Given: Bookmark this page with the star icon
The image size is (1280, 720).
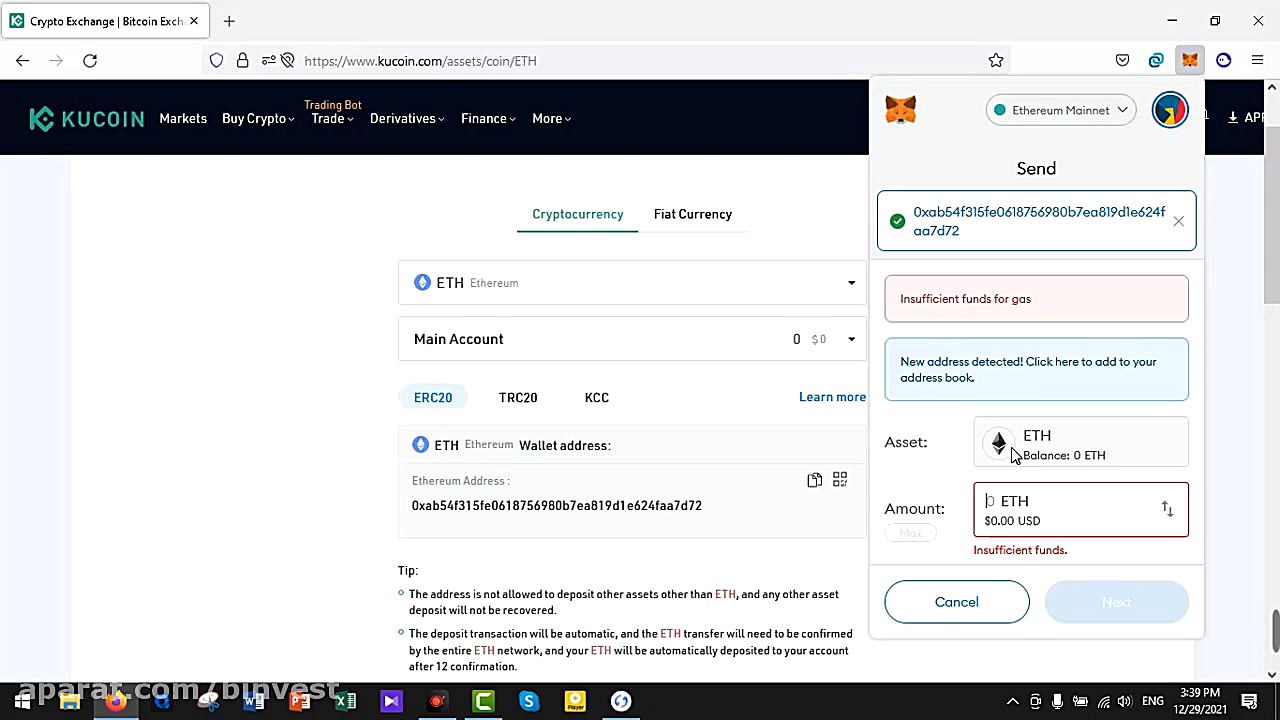Looking at the screenshot, I should click(996, 61).
